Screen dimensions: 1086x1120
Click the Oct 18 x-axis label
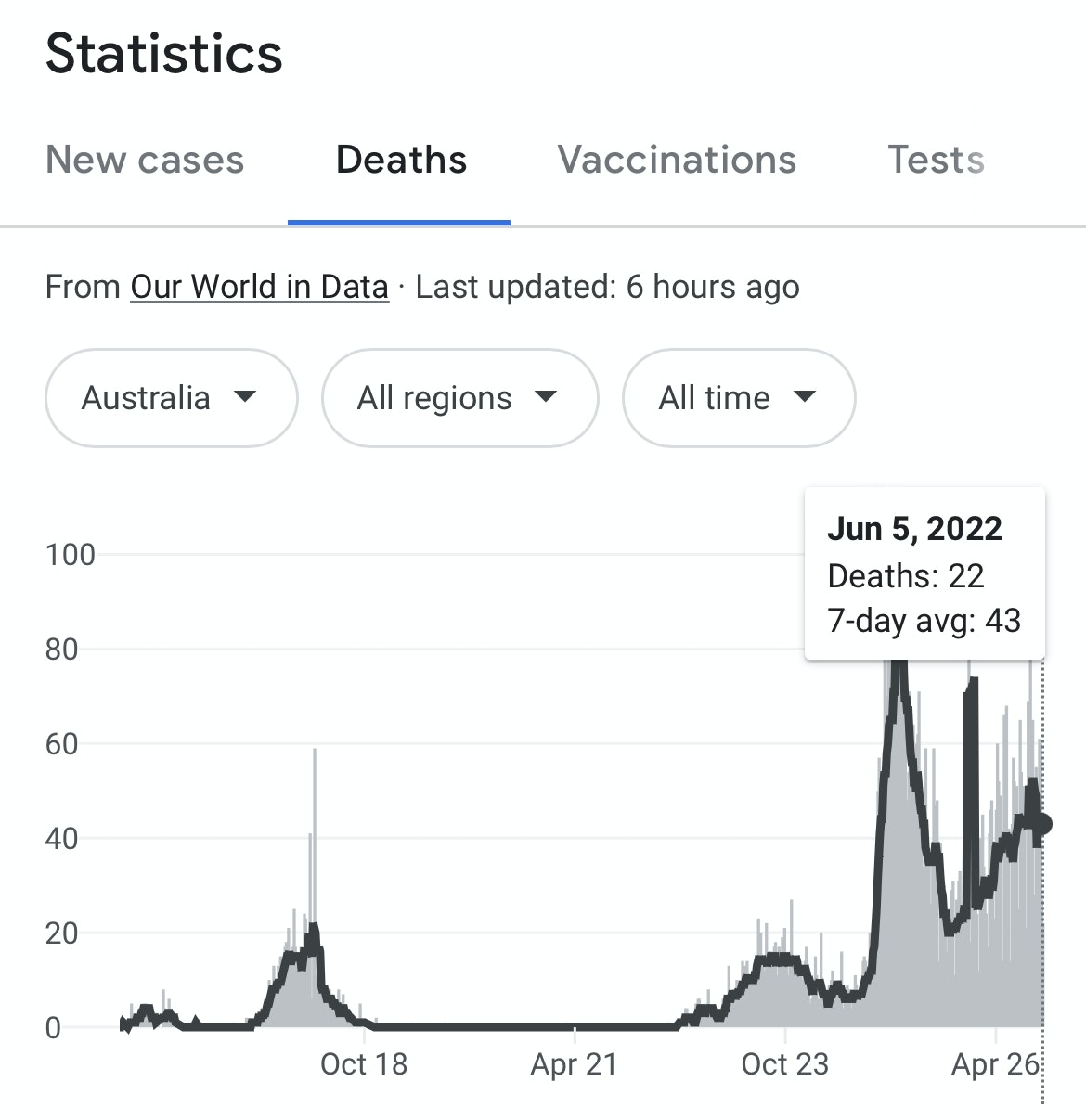(364, 1064)
